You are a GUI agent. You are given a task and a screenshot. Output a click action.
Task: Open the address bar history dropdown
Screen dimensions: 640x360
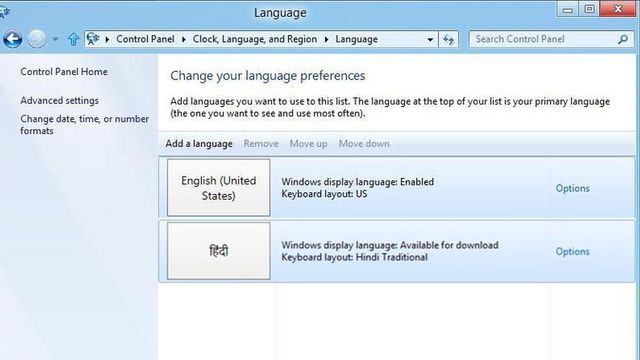(430, 40)
